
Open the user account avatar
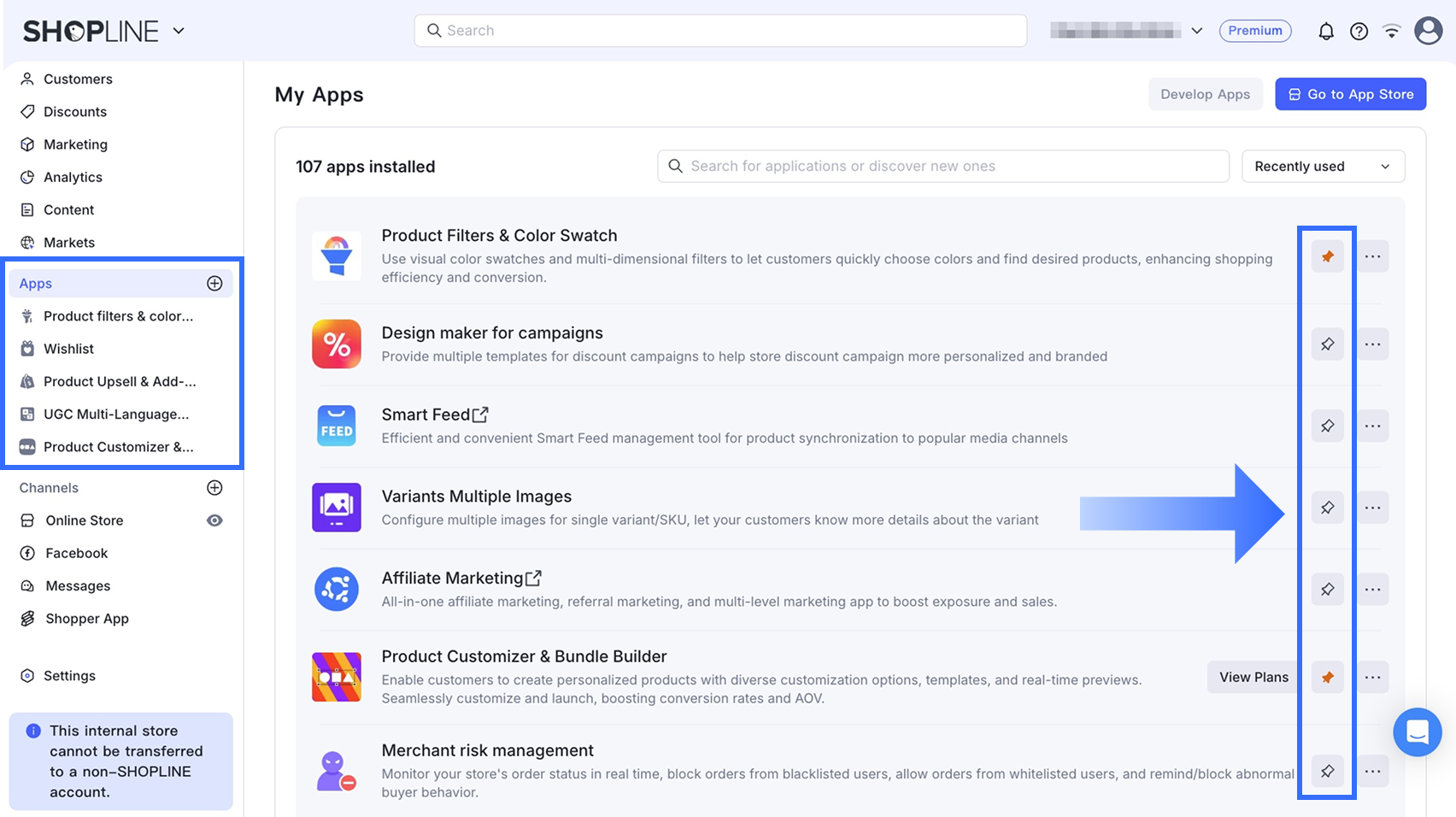point(1428,31)
